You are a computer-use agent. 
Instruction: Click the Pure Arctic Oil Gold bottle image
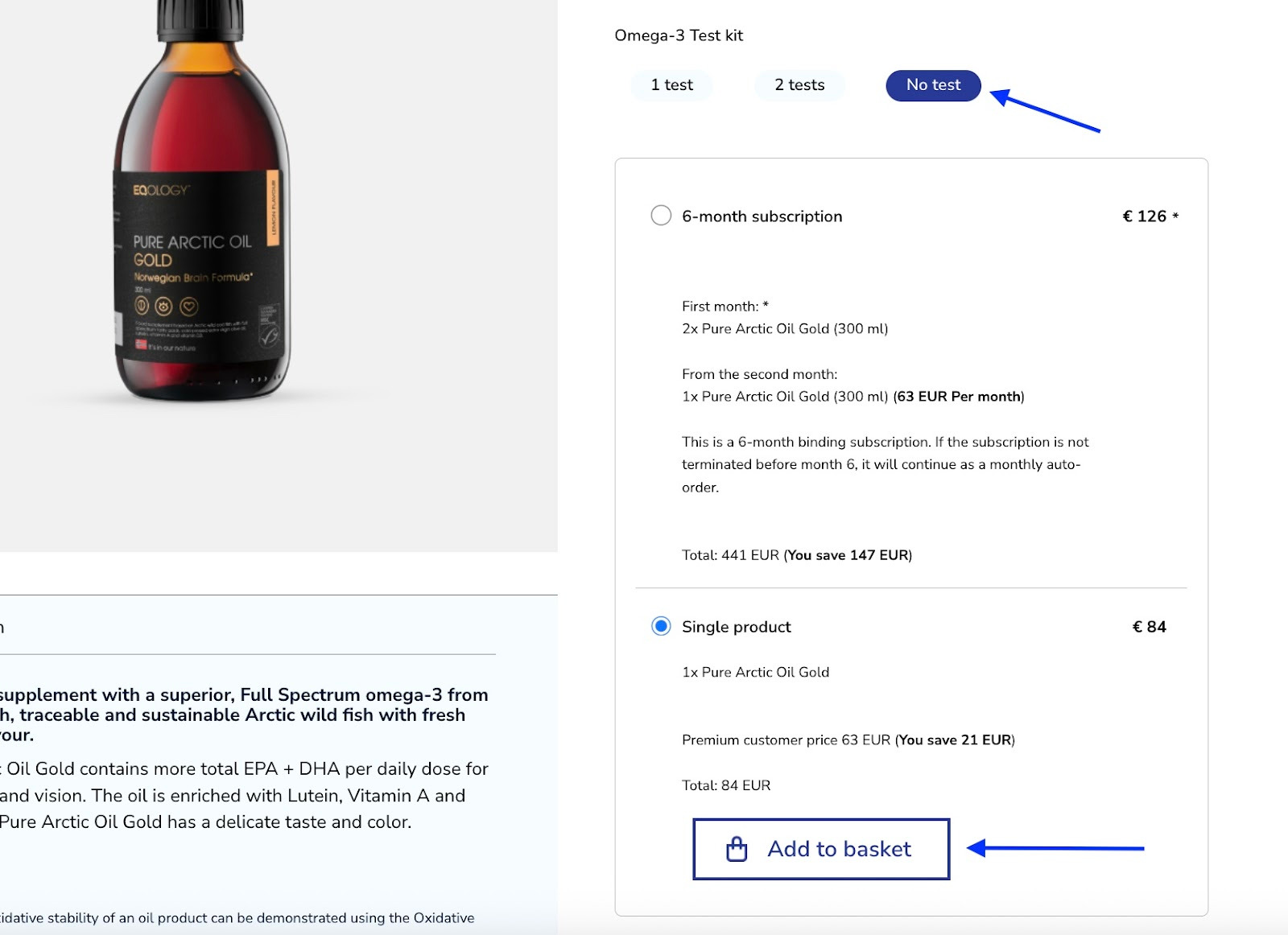[201, 201]
